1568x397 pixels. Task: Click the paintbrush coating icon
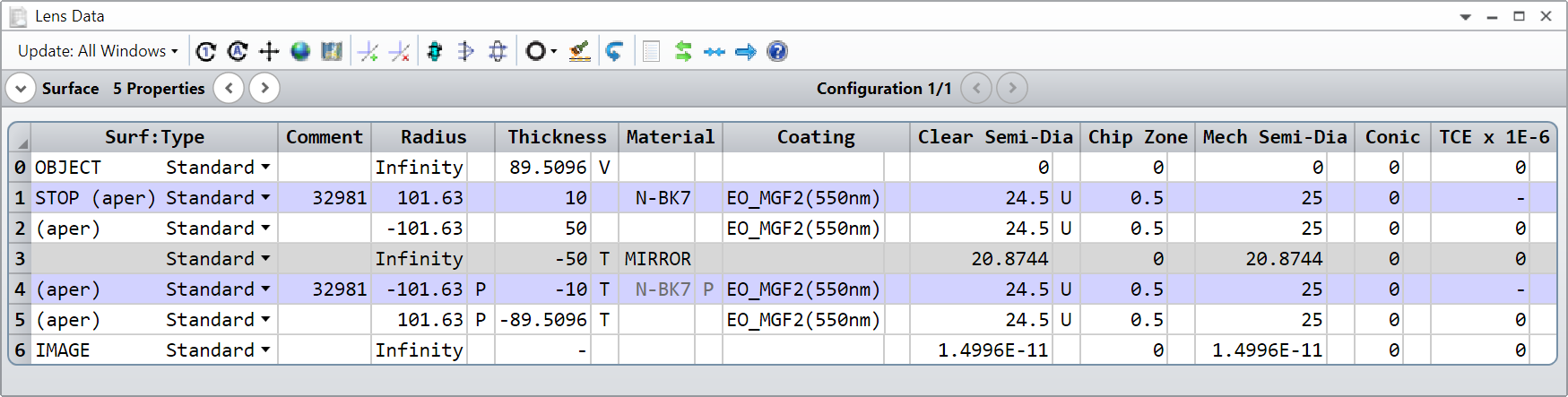pyautogui.click(x=580, y=52)
